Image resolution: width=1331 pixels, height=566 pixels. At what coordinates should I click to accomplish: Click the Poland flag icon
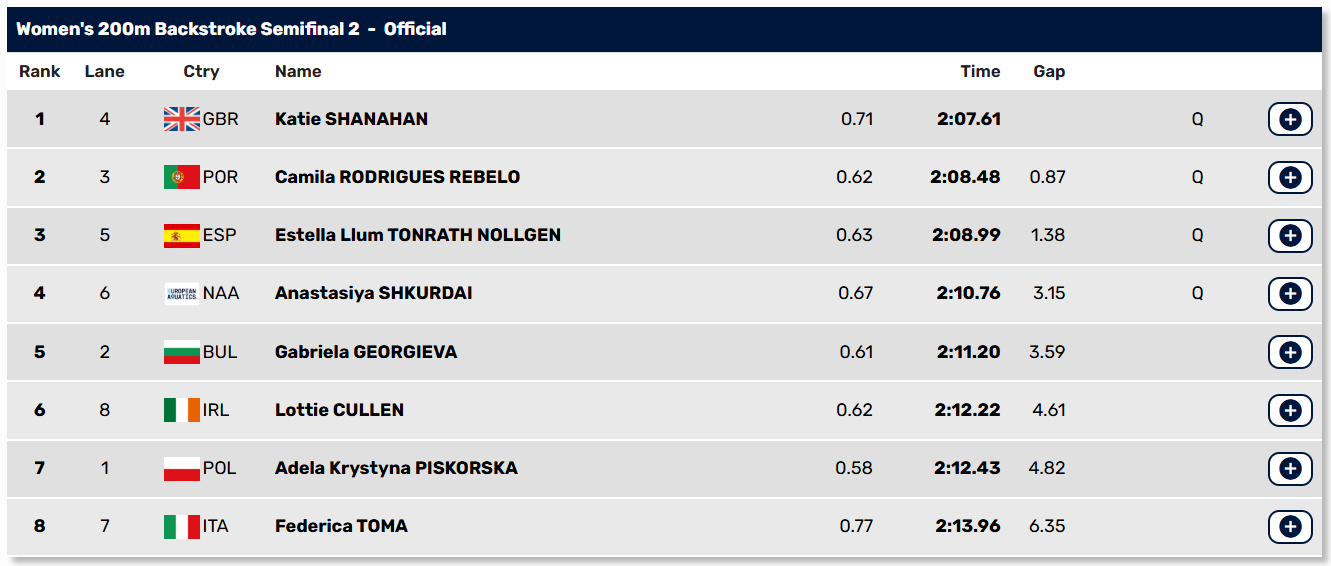coord(182,468)
